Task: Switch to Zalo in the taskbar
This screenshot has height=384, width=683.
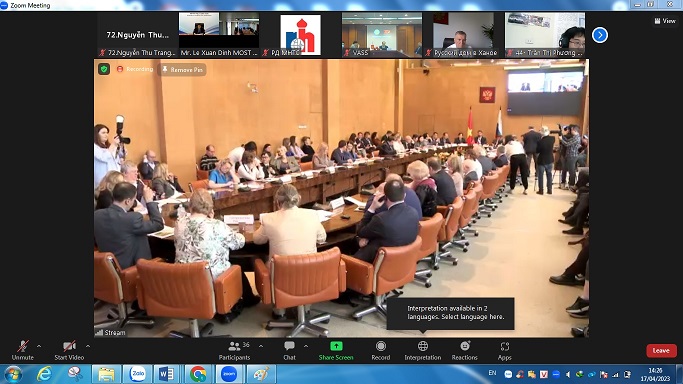Action: point(137,374)
